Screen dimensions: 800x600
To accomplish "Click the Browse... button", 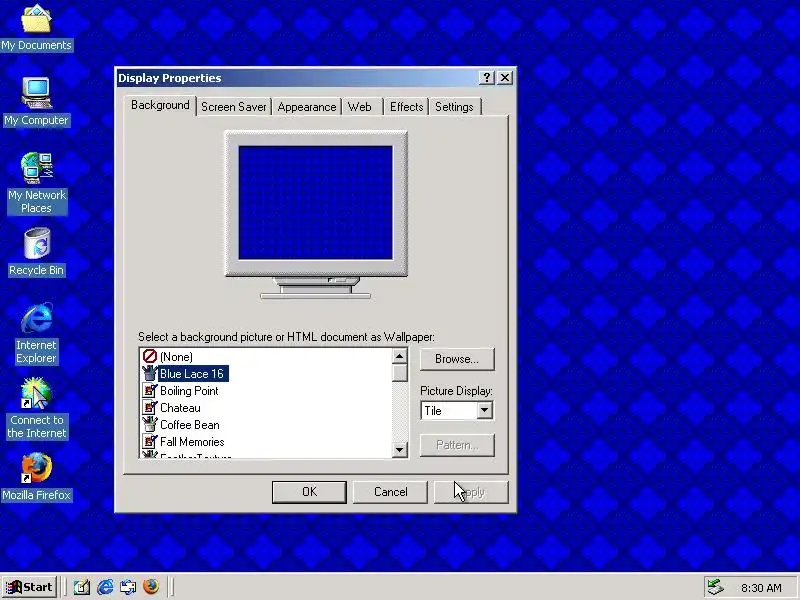I will (457, 359).
